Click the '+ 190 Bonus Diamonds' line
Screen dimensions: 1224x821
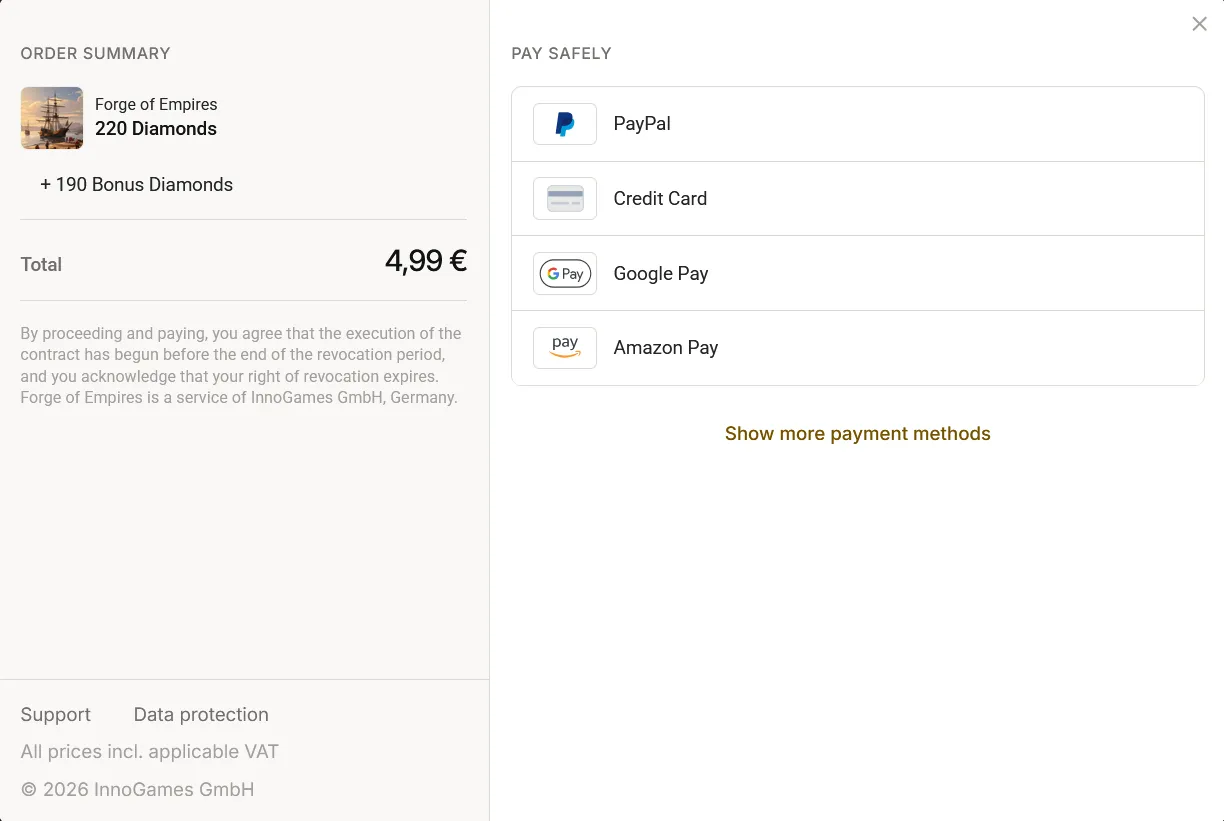point(136,184)
